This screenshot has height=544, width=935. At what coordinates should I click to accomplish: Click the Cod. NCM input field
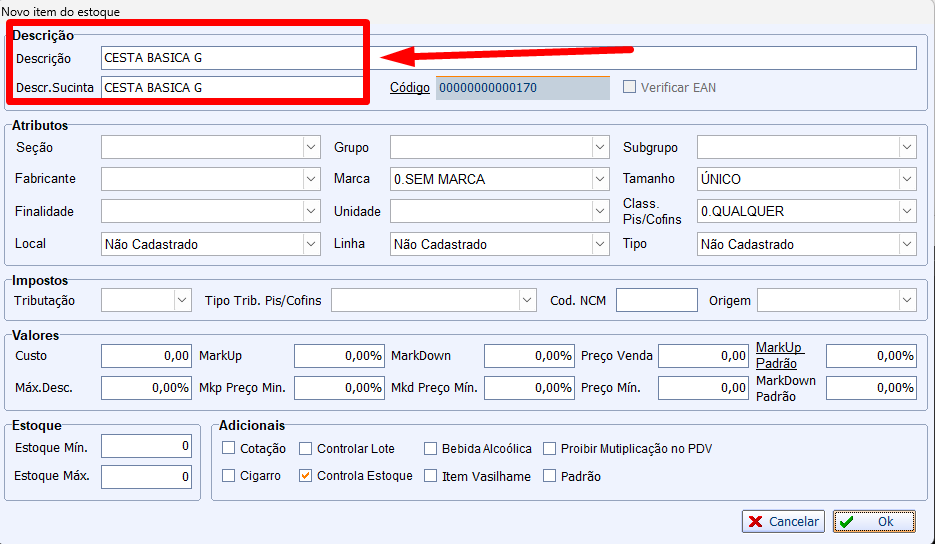(x=656, y=300)
